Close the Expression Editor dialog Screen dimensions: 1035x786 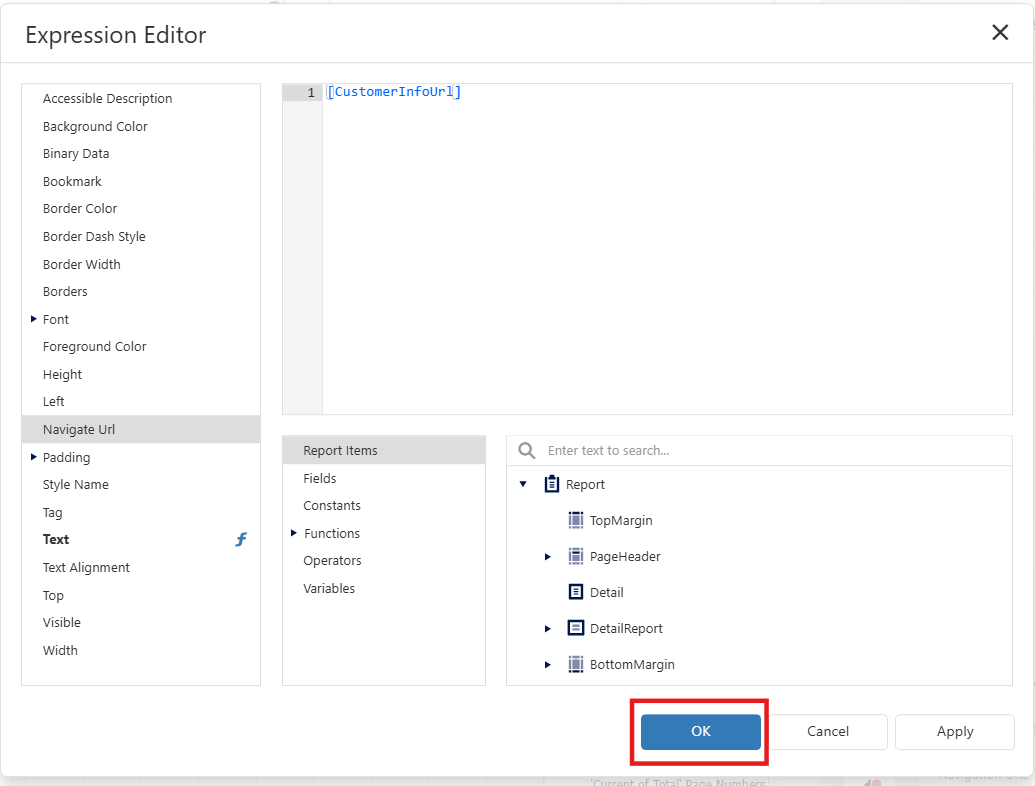[x=999, y=33]
